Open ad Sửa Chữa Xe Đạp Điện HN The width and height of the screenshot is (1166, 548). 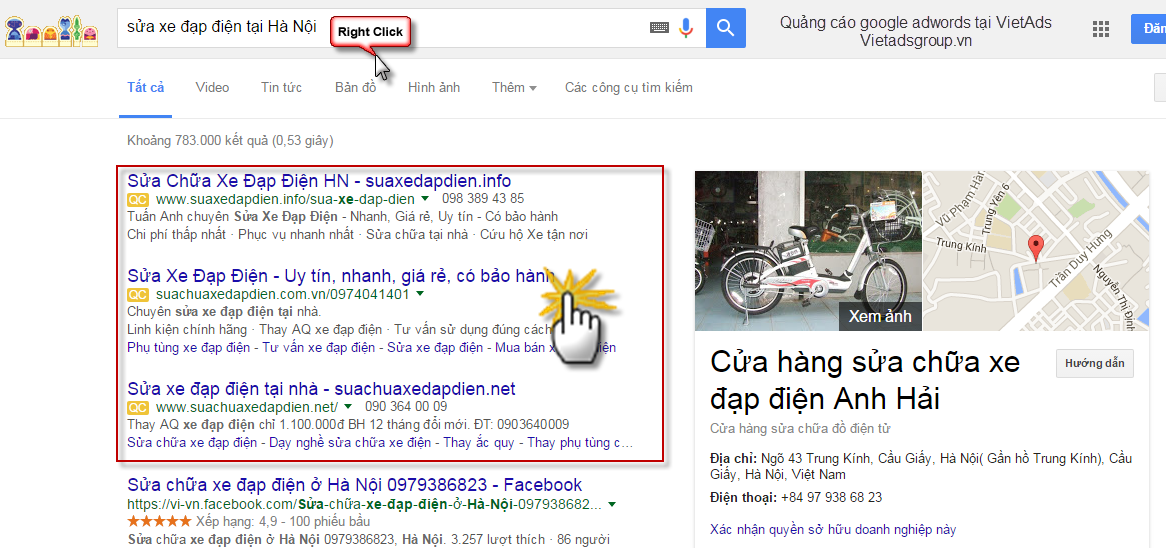pyautogui.click(x=320, y=181)
